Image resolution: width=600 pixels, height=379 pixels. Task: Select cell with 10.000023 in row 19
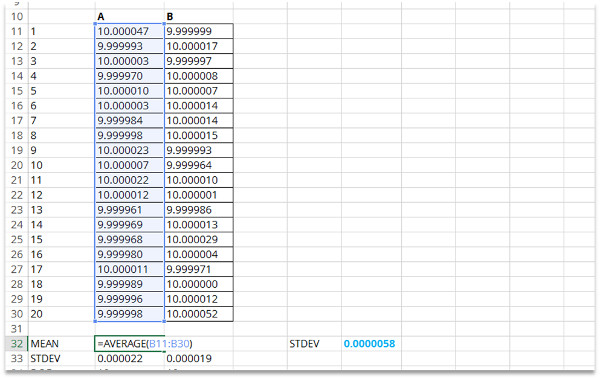click(129, 150)
